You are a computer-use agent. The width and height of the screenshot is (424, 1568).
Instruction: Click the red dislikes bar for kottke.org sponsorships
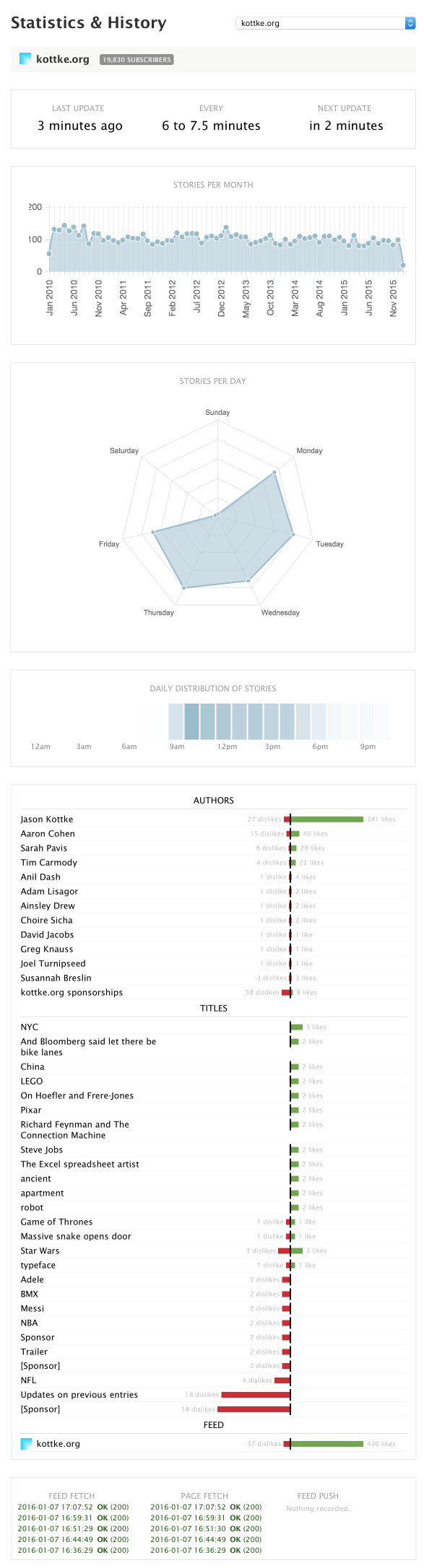point(286,992)
